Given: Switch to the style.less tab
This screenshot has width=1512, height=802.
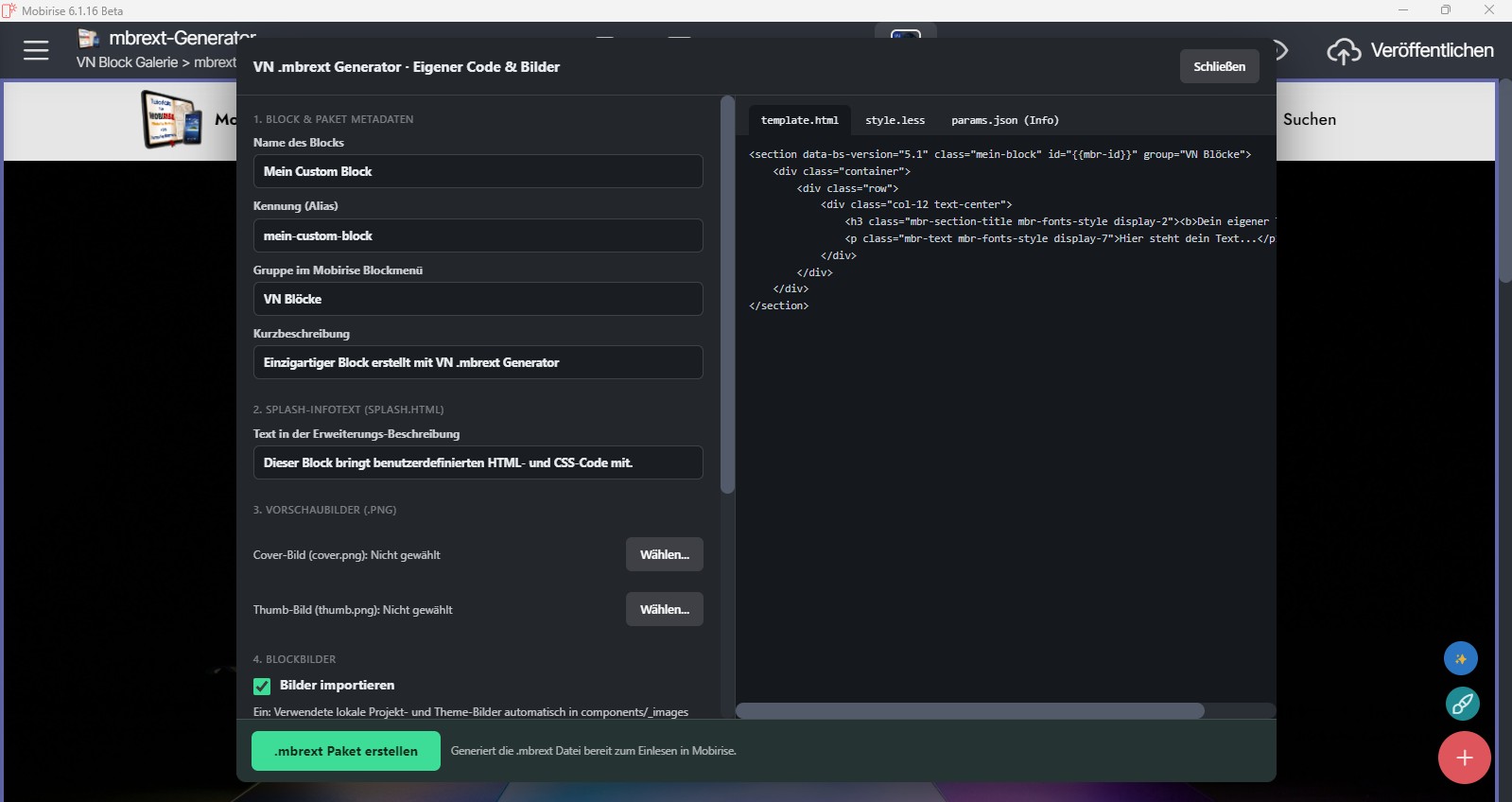Looking at the screenshot, I should coord(895,120).
